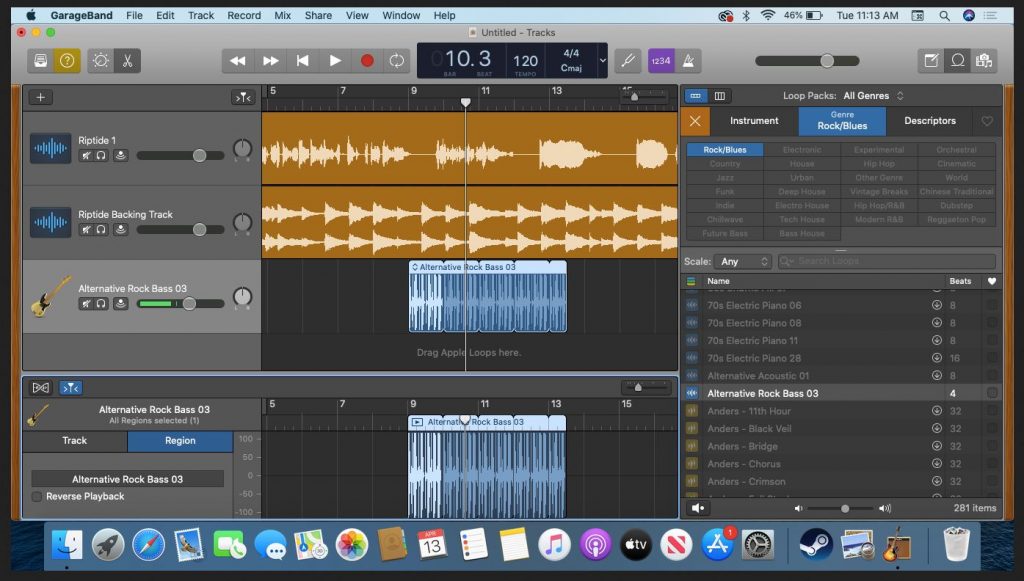Toggle Reverse Playback checkbox
The height and width of the screenshot is (581, 1024).
37,496
